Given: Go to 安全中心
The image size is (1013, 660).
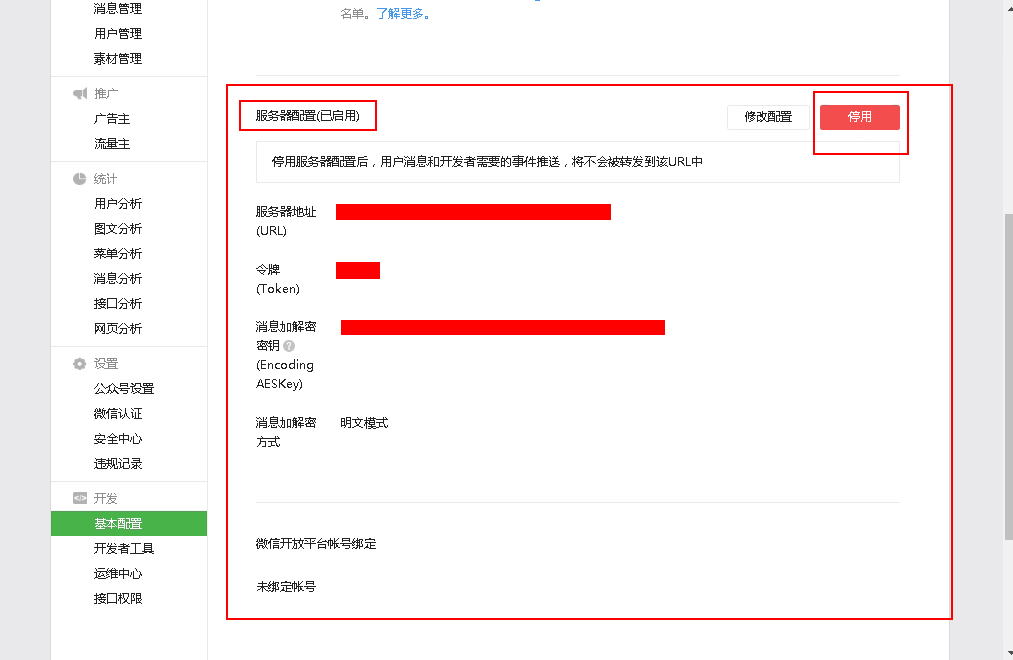Looking at the screenshot, I should point(118,439).
